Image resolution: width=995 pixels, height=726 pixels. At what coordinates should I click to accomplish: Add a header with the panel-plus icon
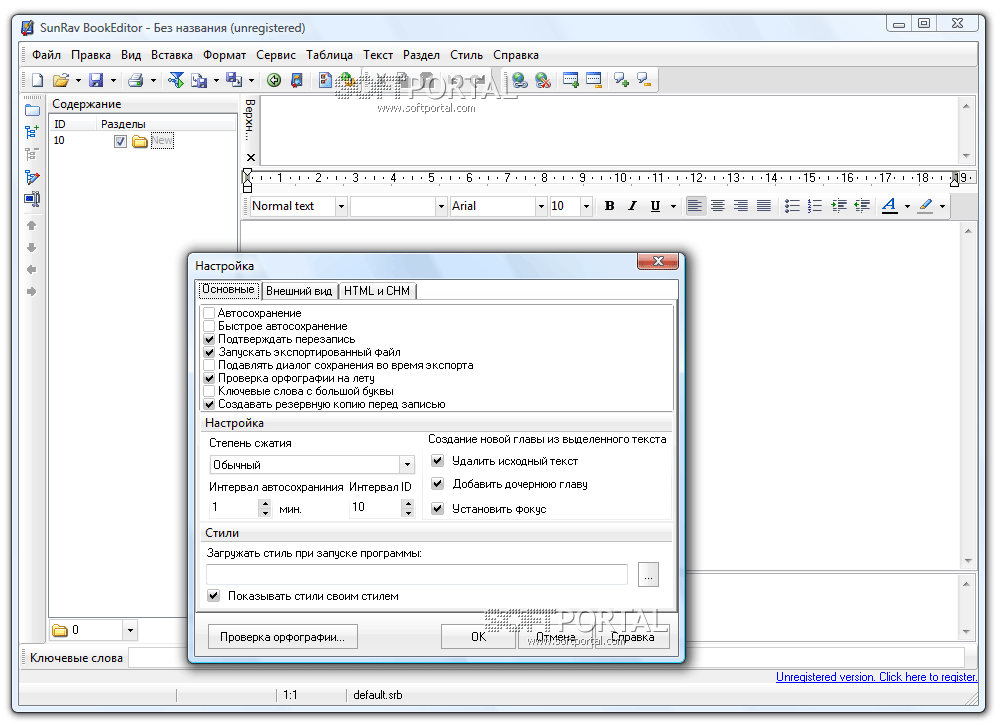point(570,80)
